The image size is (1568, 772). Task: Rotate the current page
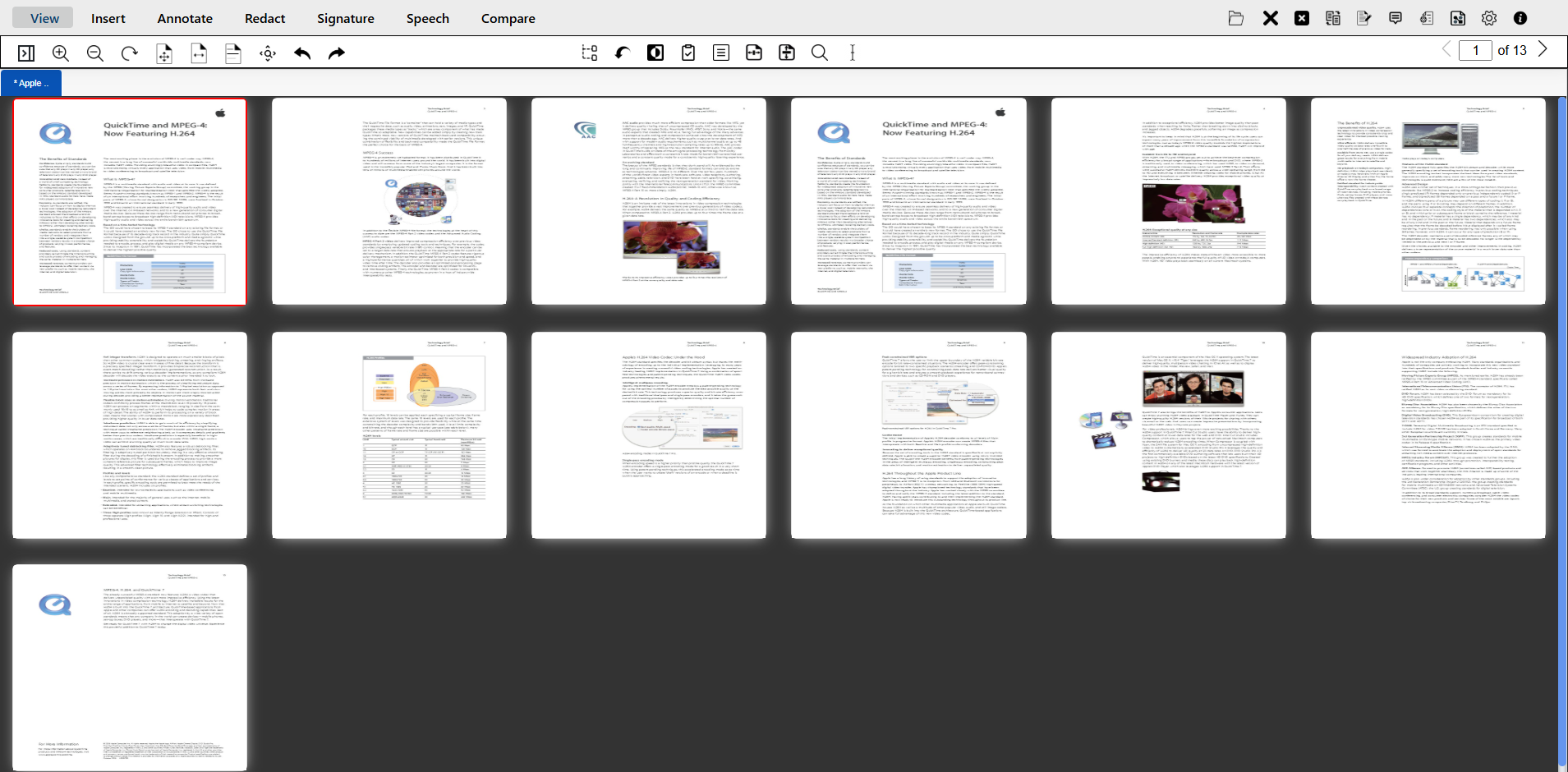point(130,53)
